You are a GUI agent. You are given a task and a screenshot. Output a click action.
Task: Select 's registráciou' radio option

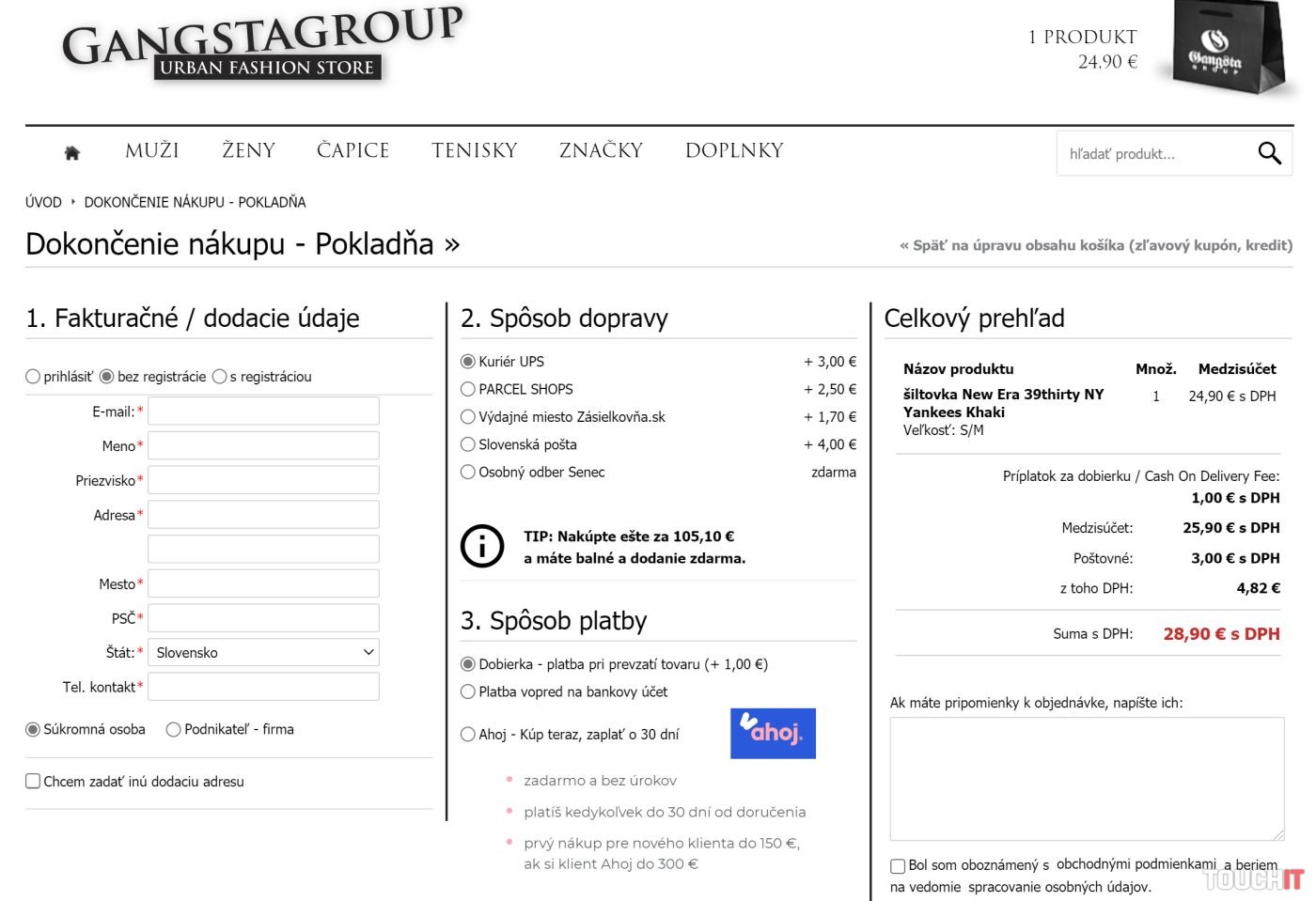coord(219,377)
